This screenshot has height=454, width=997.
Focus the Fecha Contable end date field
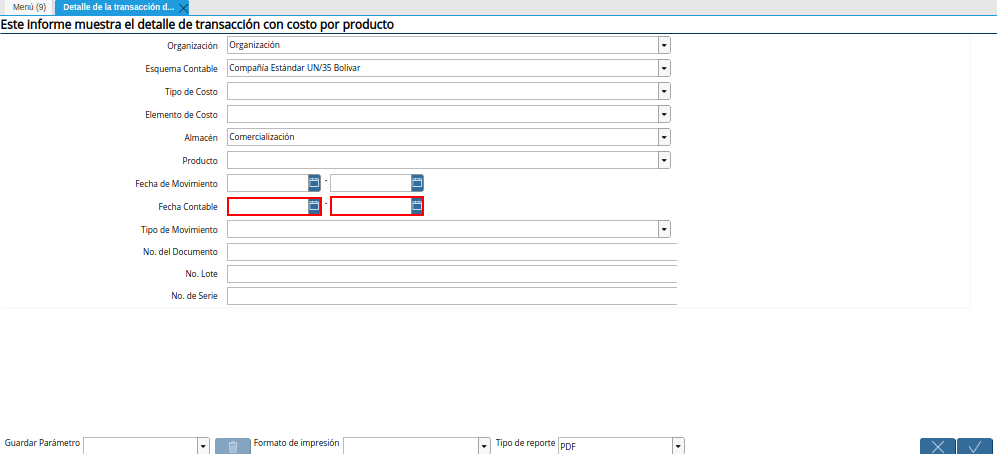pyautogui.click(x=371, y=206)
